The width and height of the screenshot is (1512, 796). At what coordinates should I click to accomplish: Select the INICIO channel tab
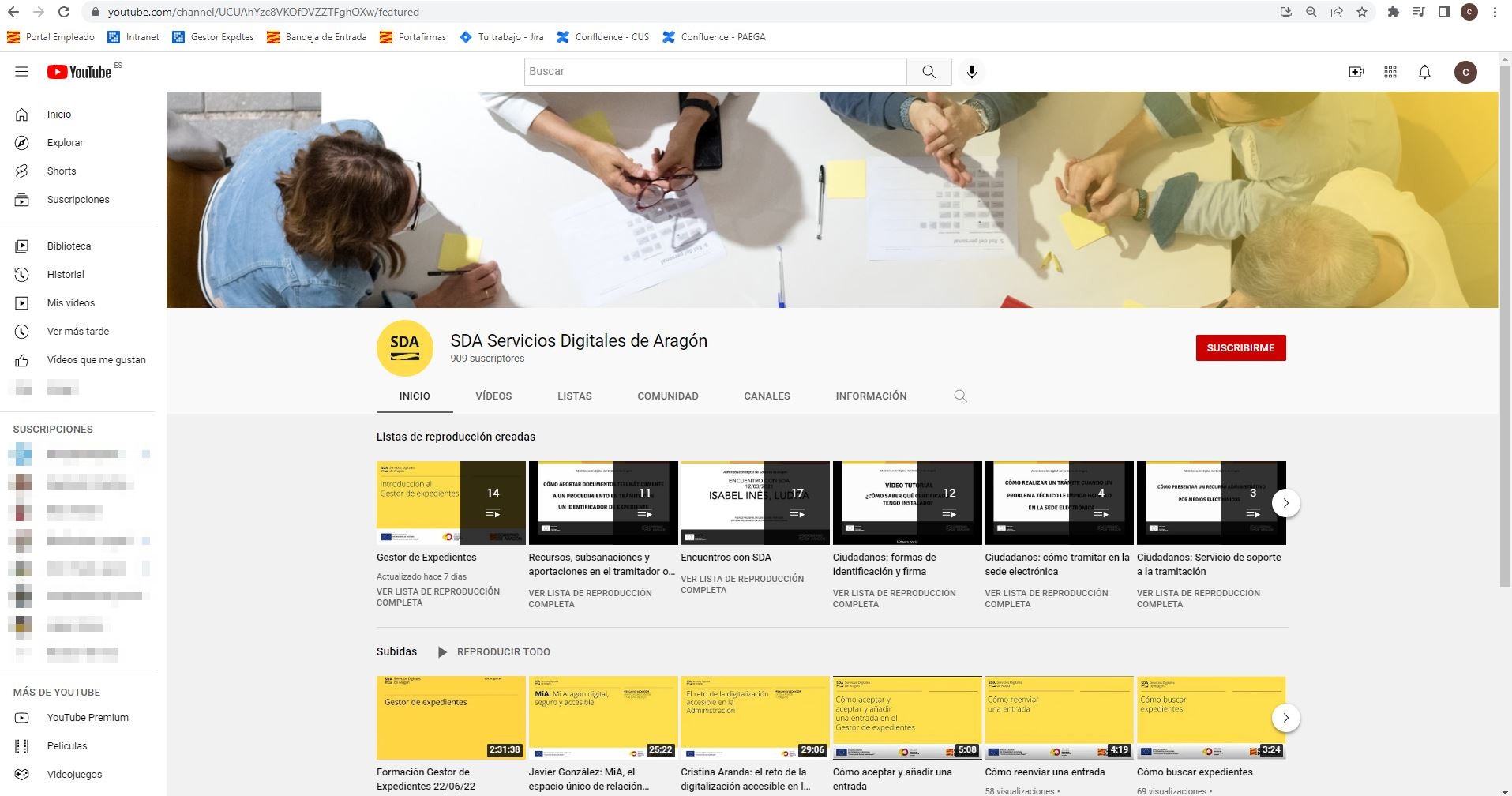click(415, 396)
